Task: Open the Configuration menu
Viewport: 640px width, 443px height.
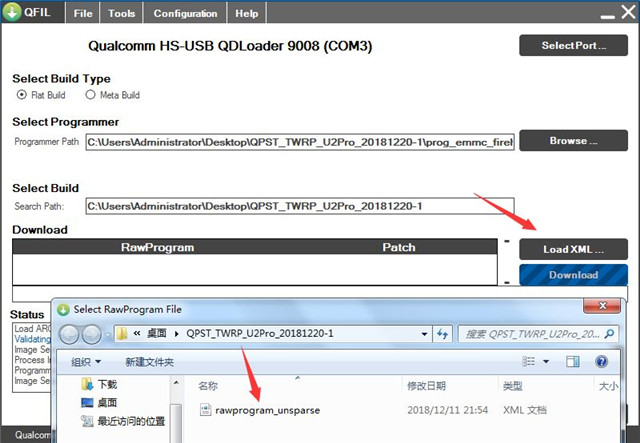Action: point(186,14)
